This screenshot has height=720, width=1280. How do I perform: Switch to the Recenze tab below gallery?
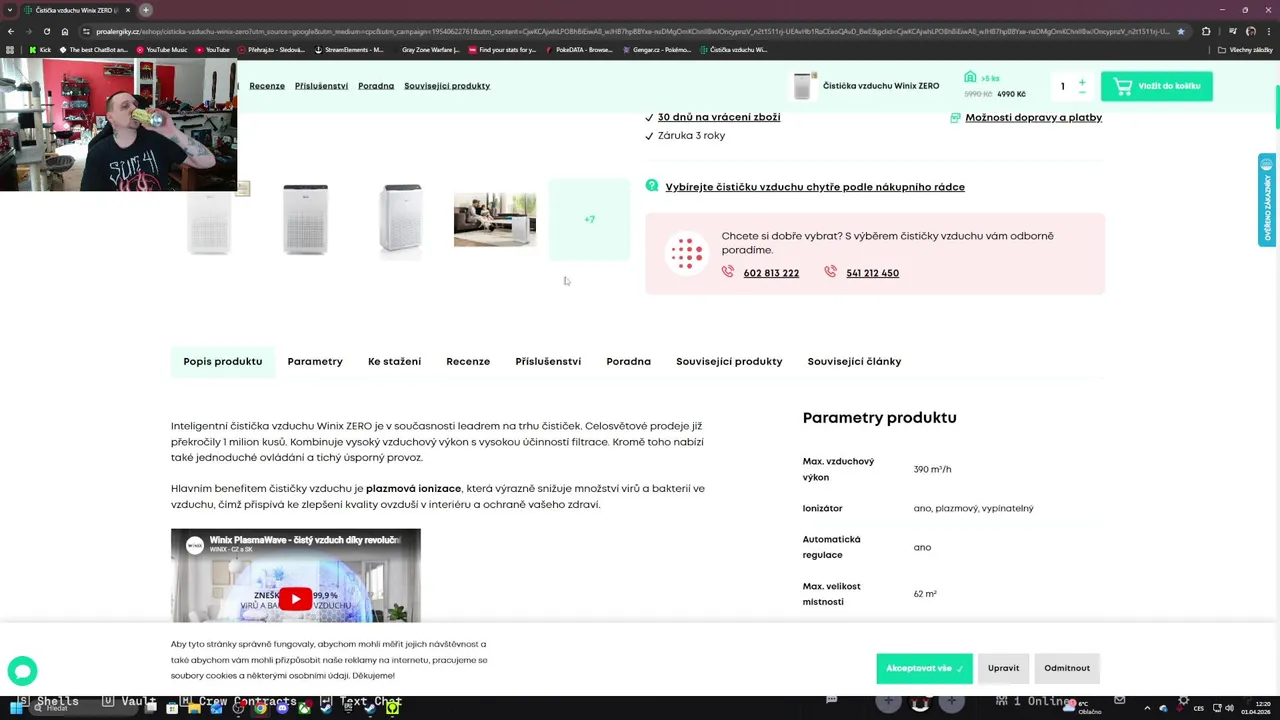coord(468,361)
